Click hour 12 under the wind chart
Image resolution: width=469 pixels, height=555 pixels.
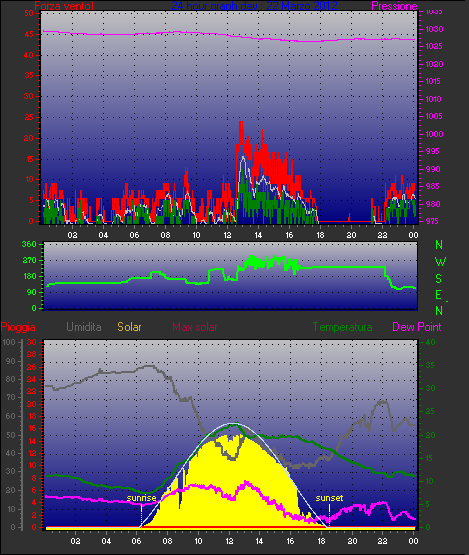(x=227, y=235)
